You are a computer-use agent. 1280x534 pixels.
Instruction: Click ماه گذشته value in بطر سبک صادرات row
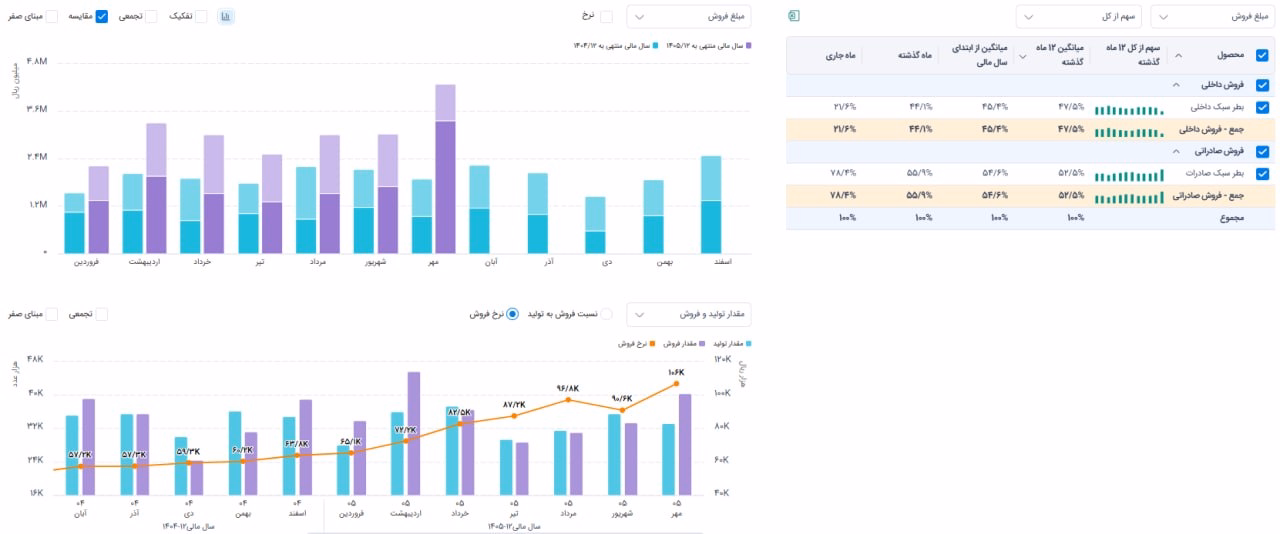point(920,173)
